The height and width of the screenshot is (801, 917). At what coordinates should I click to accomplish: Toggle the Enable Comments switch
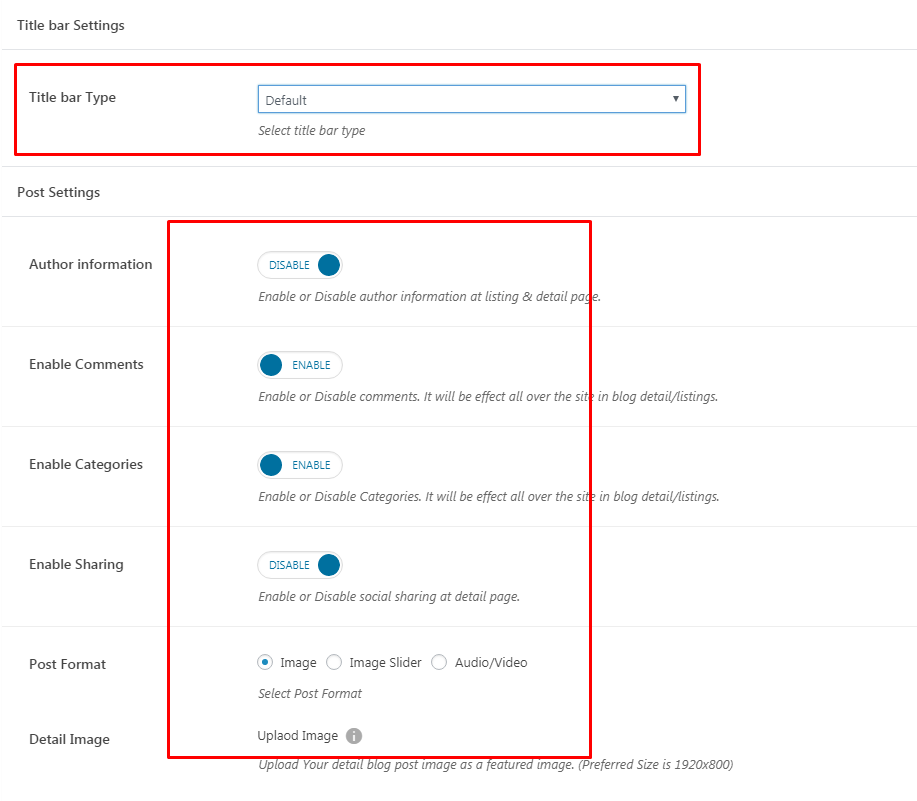click(x=300, y=365)
